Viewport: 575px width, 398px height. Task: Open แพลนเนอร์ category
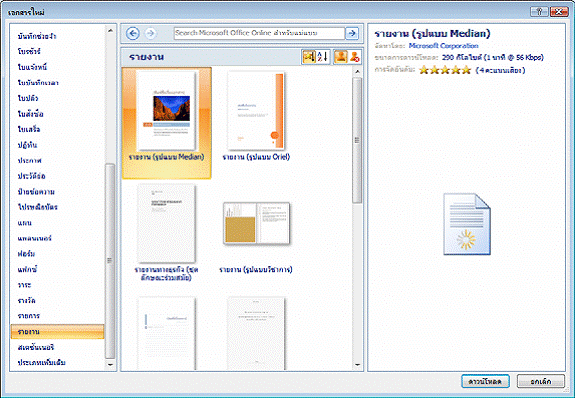point(34,238)
